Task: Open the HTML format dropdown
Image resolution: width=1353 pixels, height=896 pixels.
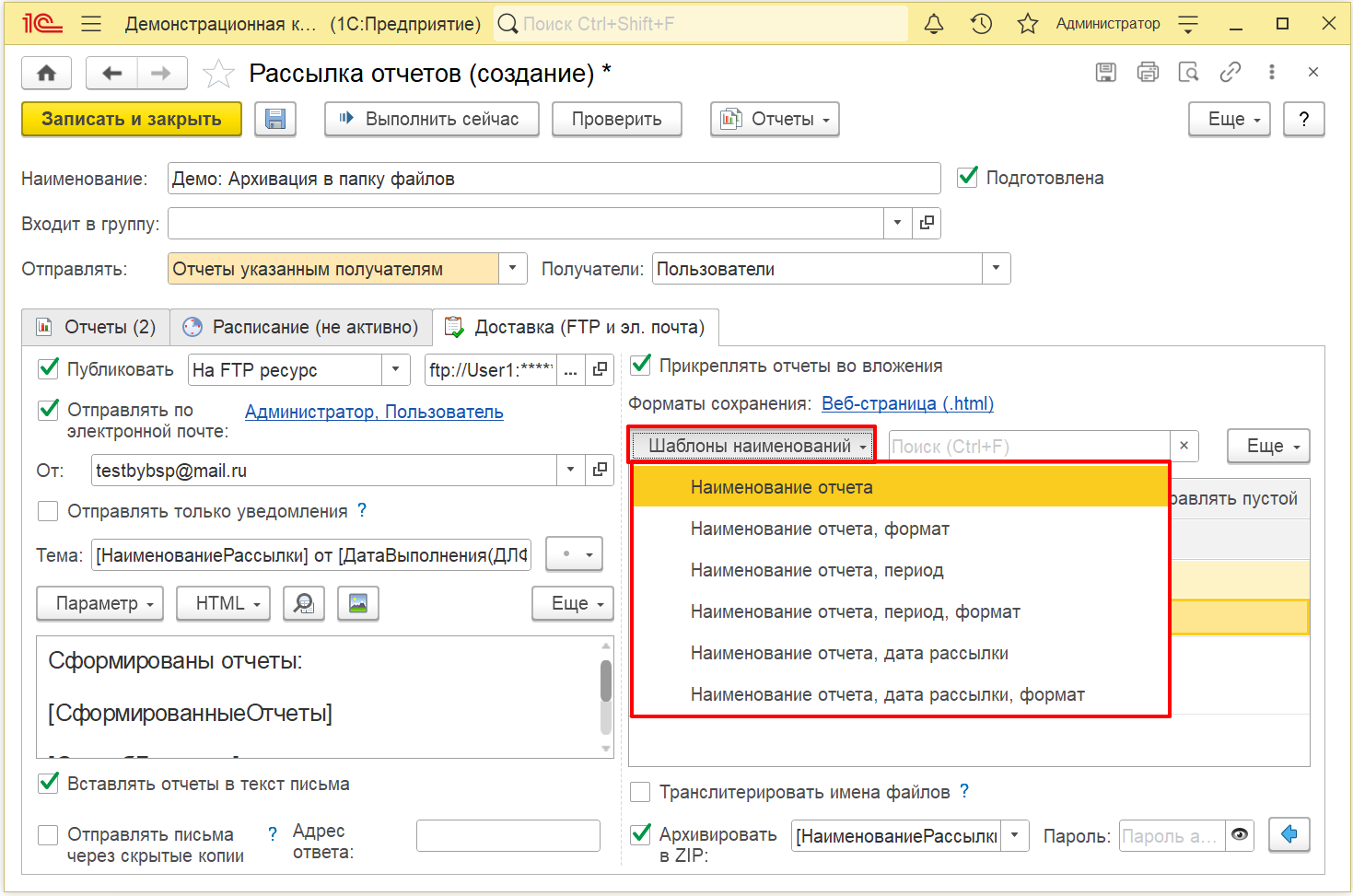Action: pyautogui.click(x=223, y=603)
